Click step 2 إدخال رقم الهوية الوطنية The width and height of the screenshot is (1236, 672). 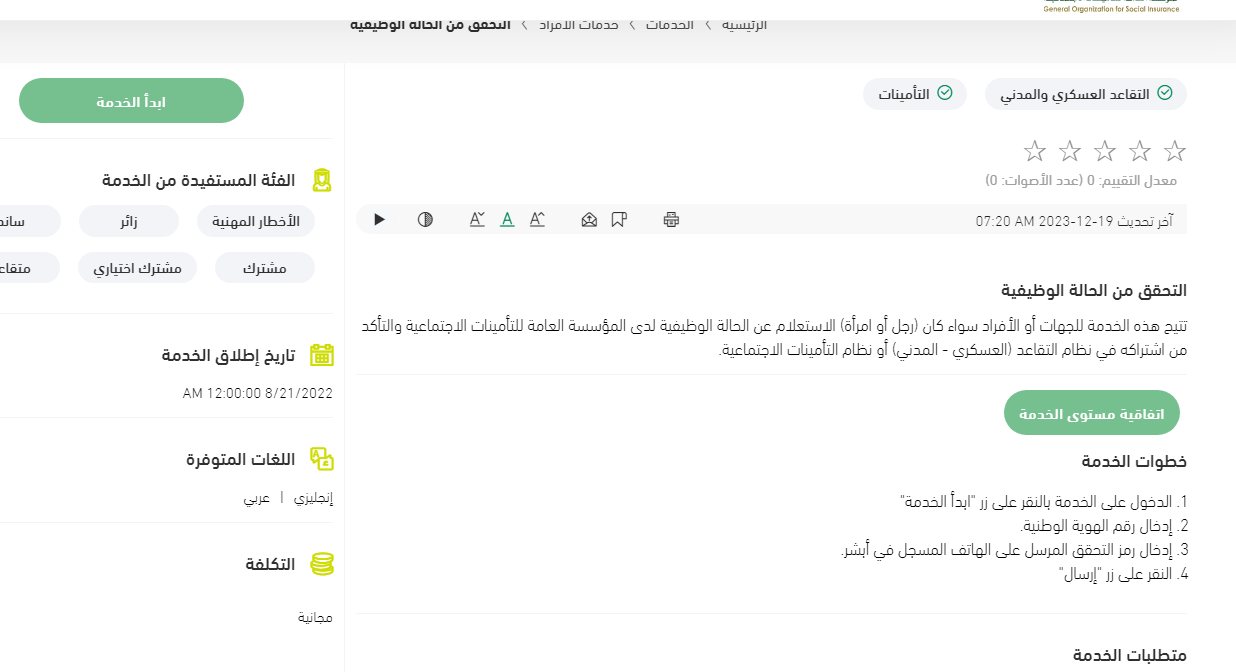pyautogui.click(x=1103, y=526)
